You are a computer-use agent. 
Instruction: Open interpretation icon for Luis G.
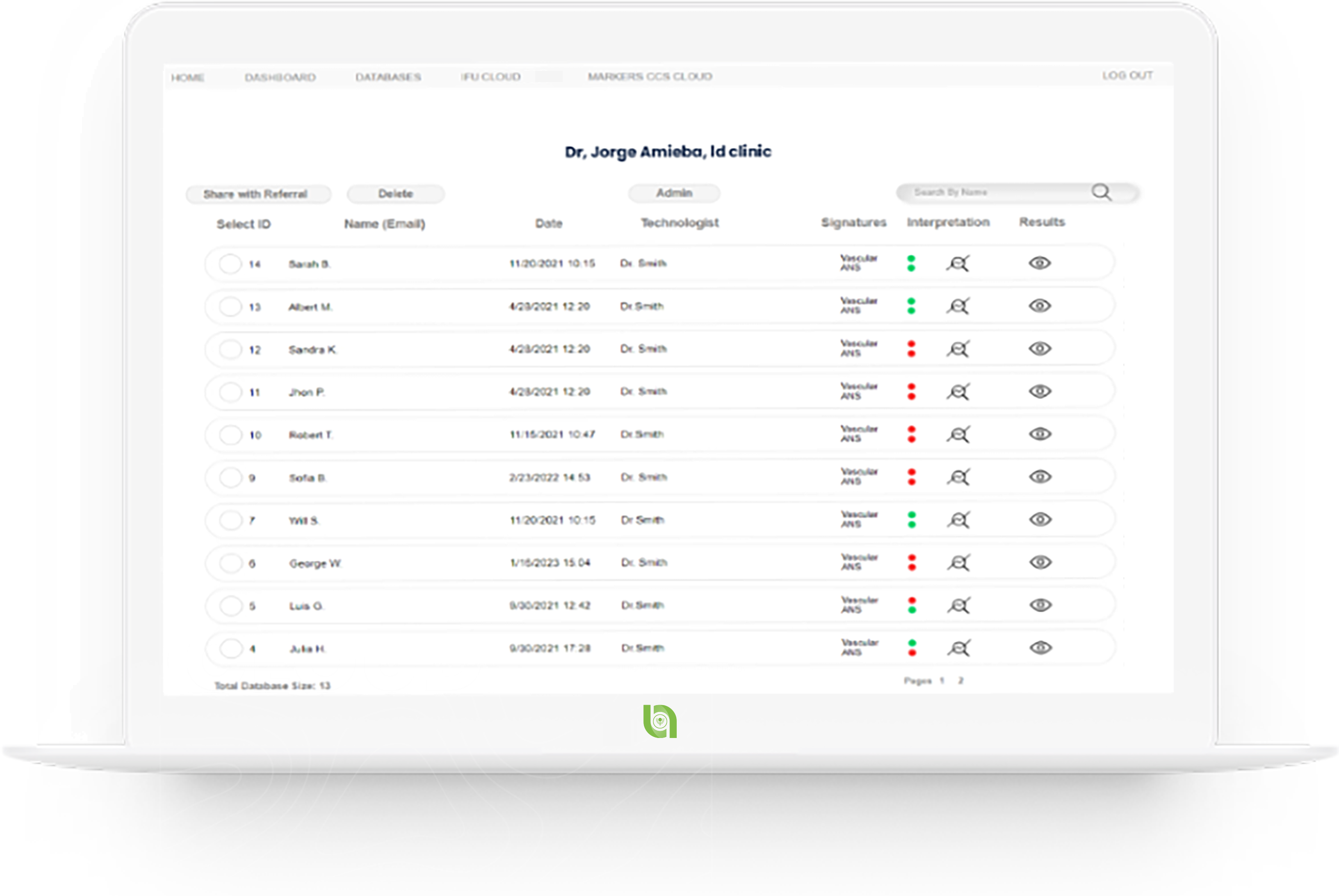pyautogui.click(x=959, y=605)
